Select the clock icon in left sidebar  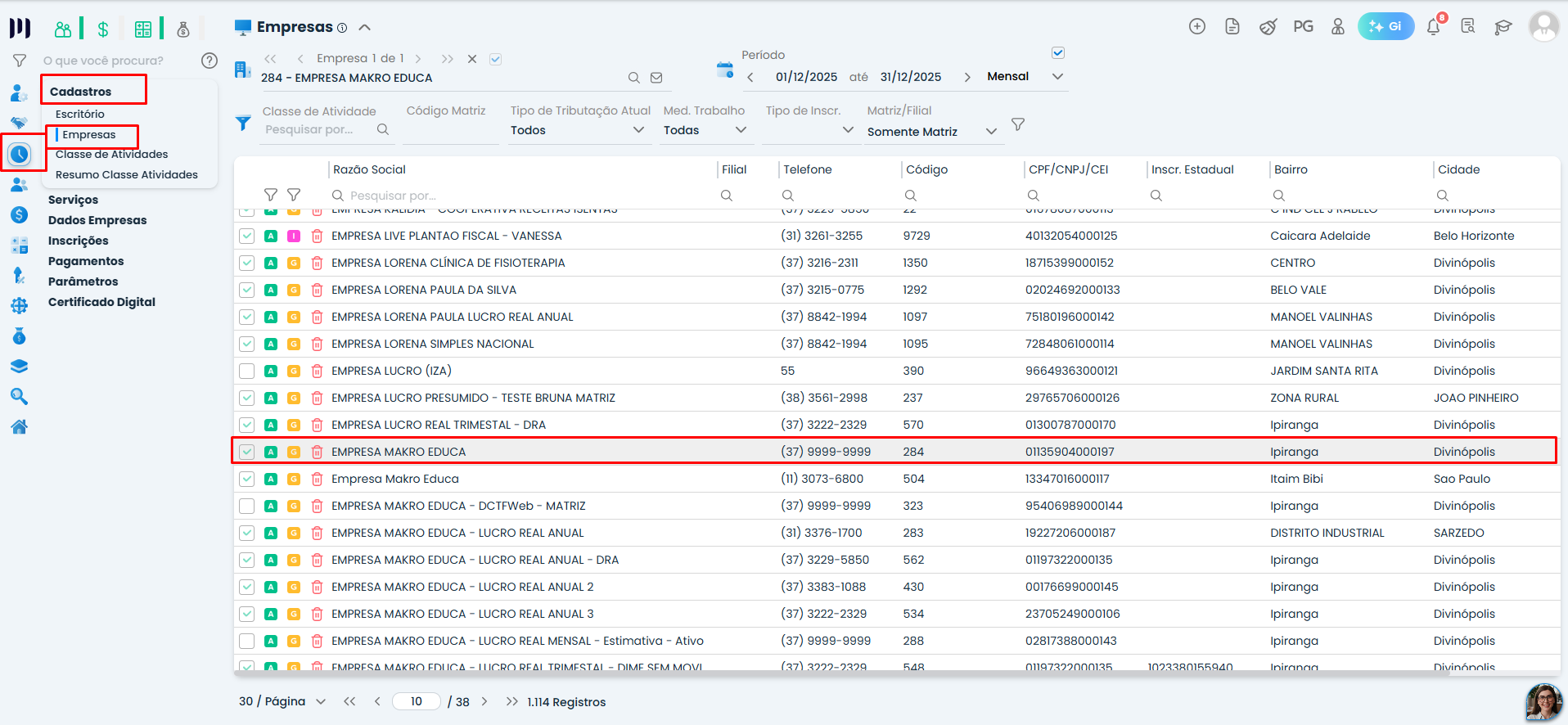pos(20,154)
